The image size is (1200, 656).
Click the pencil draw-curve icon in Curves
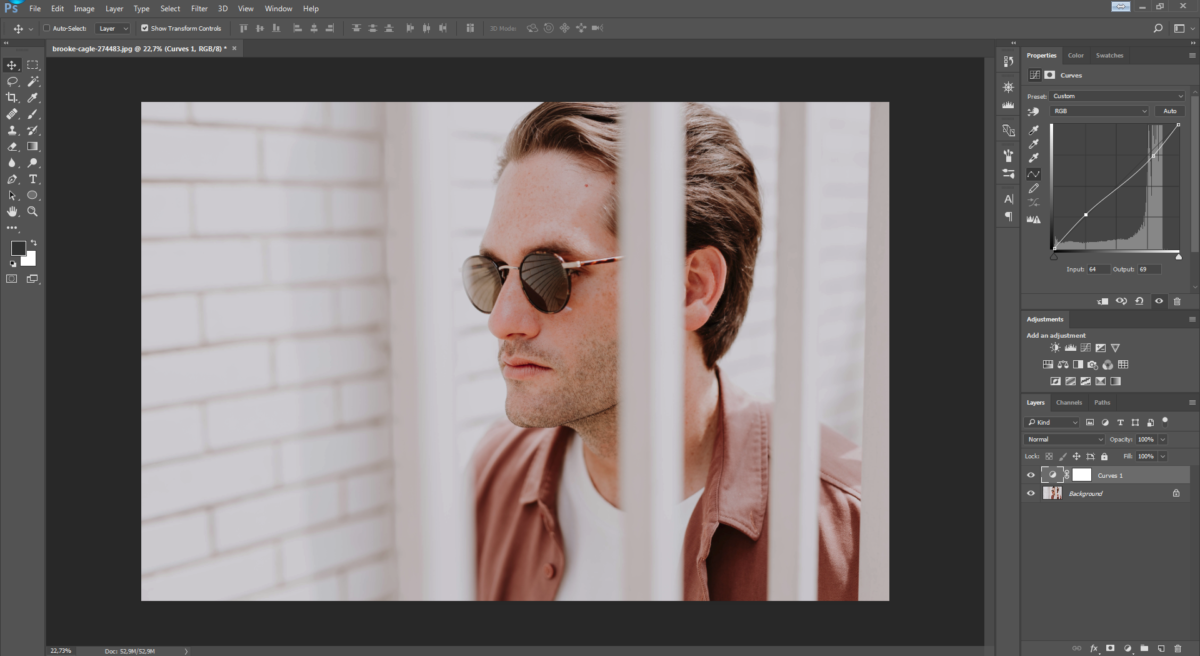[x=1034, y=188]
